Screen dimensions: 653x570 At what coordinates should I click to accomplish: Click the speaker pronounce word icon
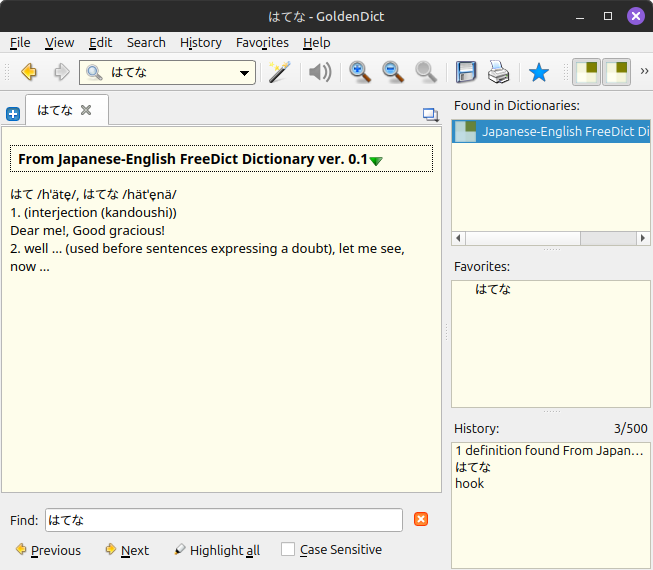(320, 72)
